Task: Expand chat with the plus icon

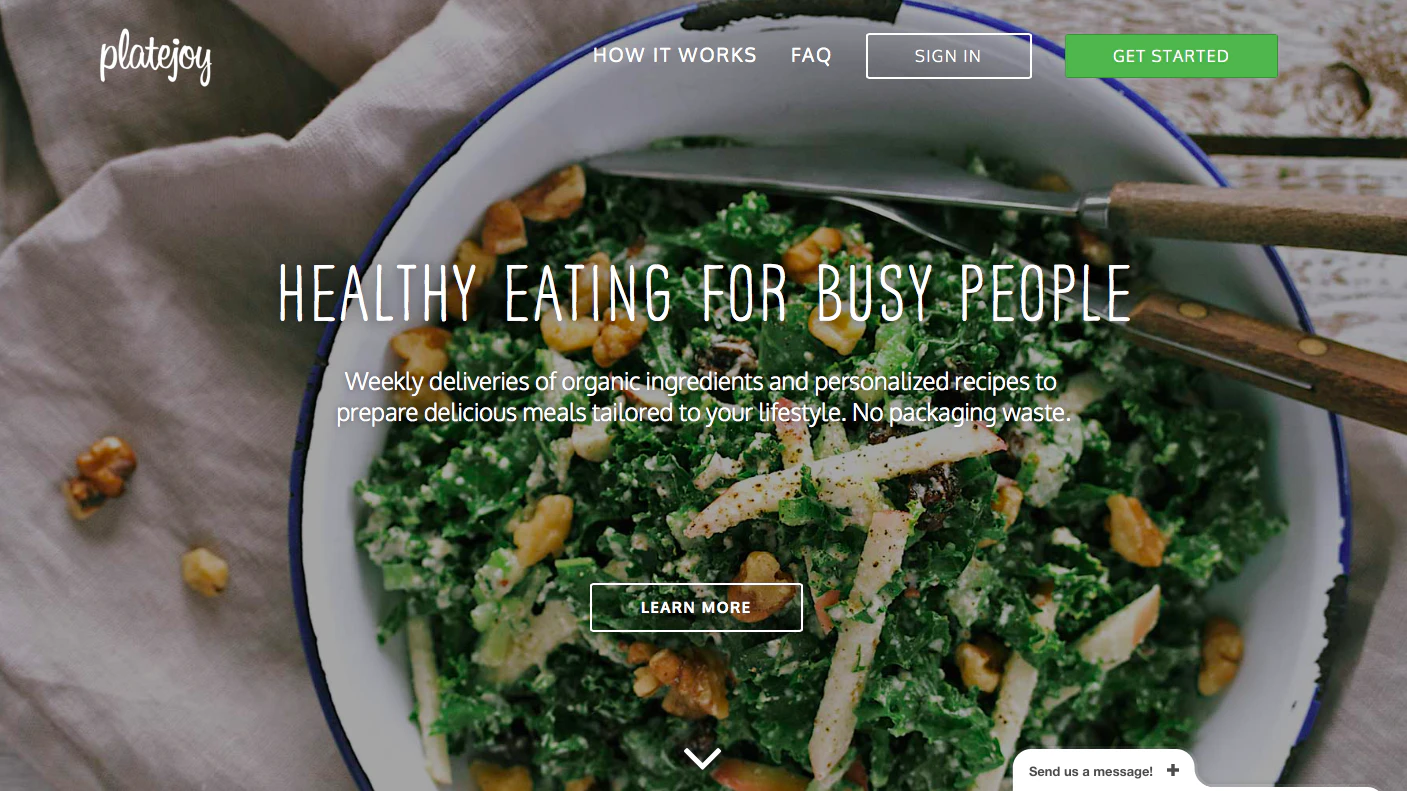Action: 1172,770
